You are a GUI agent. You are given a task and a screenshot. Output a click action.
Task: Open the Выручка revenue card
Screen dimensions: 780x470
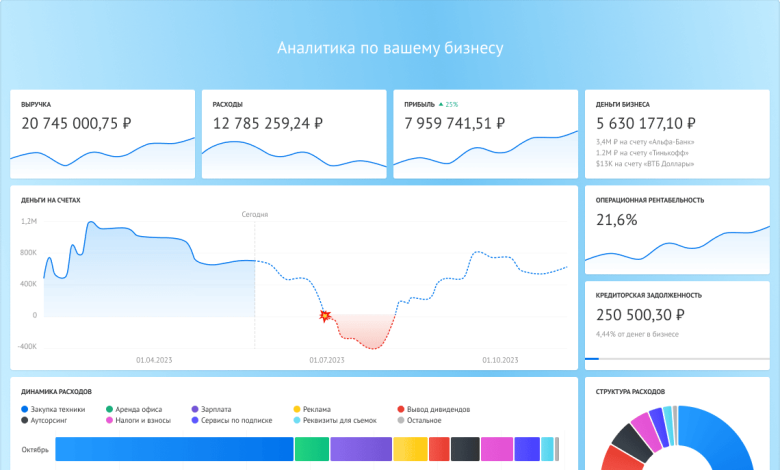pyautogui.click(x=102, y=134)
